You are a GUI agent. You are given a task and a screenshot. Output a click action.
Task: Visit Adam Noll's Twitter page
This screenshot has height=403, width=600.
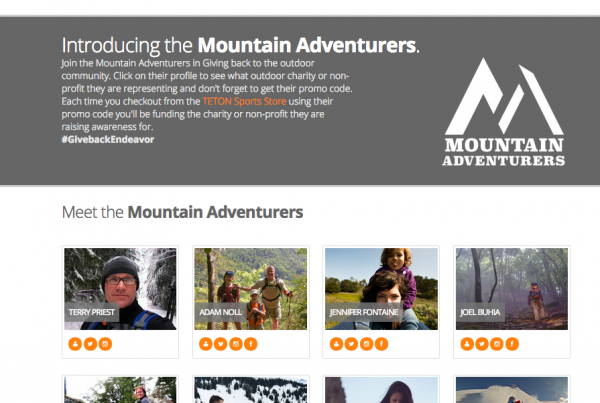point(221,344)
